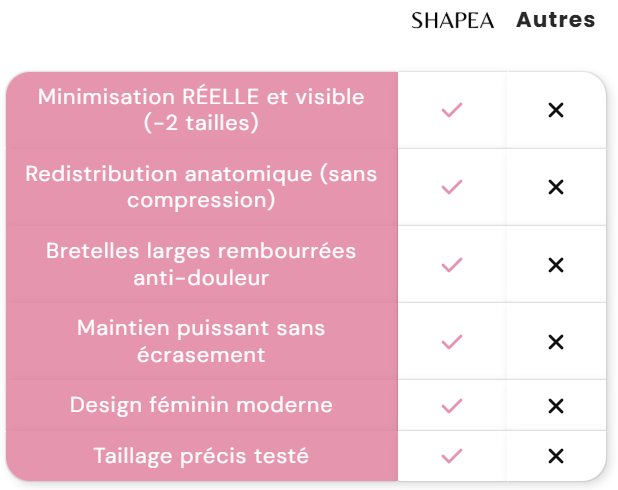
Task: Select the SHAPEA column header logo
Action: (x=452, y=20)
